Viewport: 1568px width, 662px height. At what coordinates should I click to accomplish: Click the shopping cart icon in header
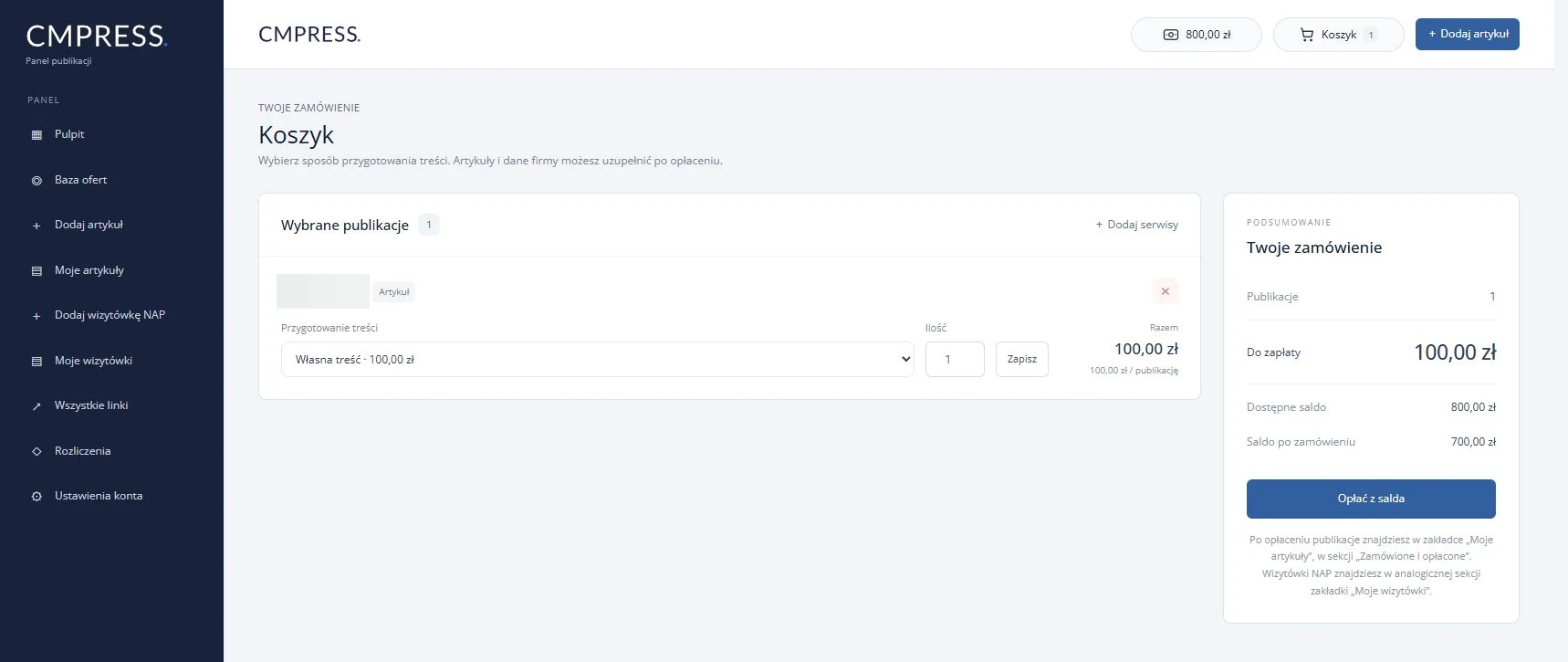[x=1307, y=35]
